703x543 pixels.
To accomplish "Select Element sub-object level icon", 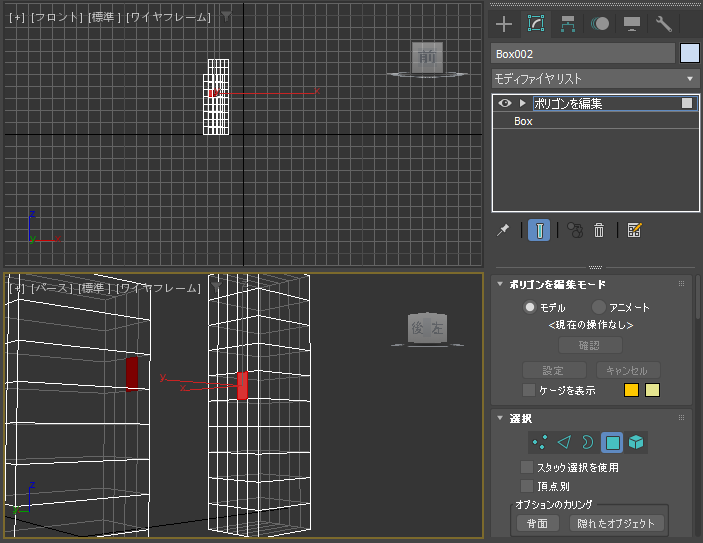I will click(x=636, y=443).
